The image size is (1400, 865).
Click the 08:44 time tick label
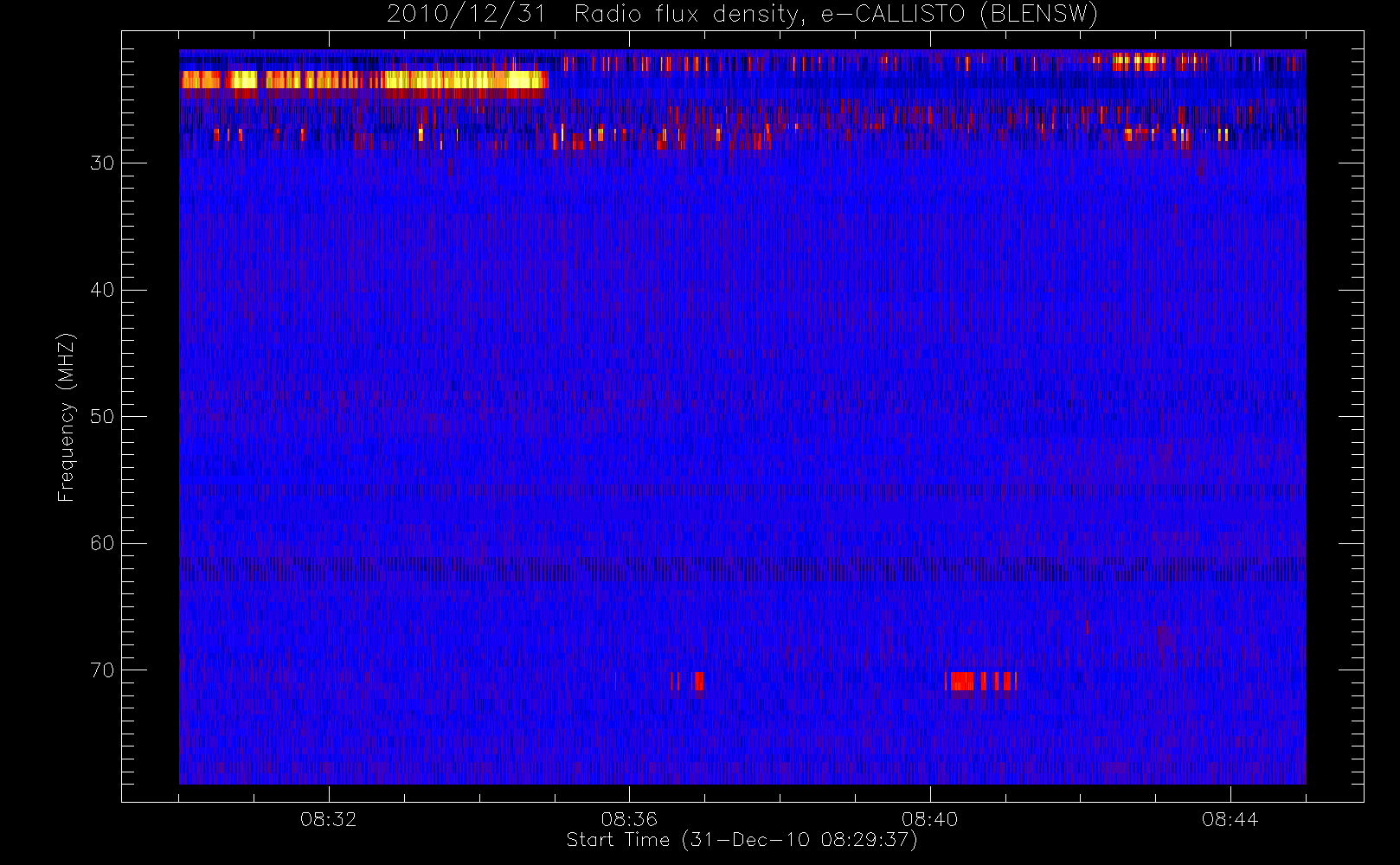point(1230,819)
